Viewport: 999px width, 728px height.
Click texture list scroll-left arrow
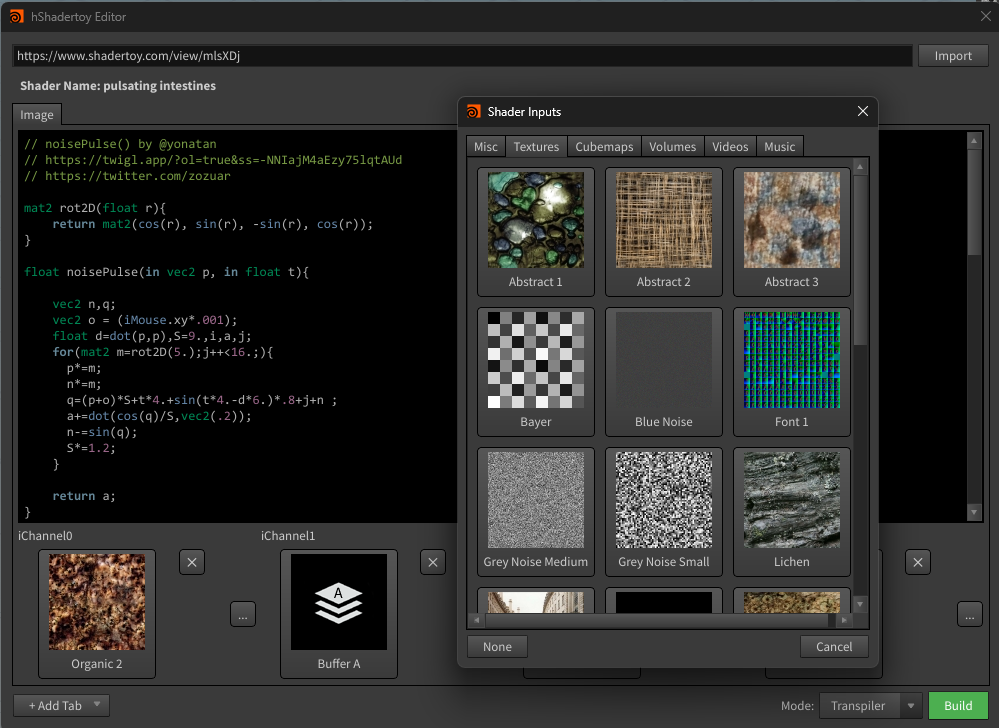point(477,620)
